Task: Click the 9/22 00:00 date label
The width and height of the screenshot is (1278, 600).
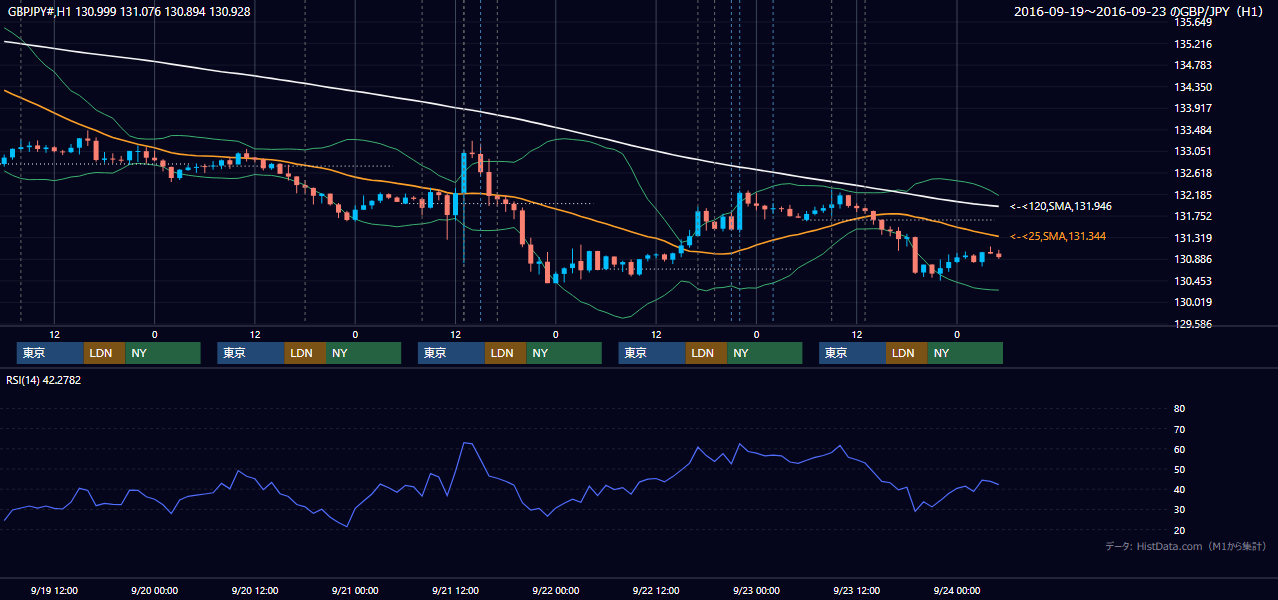Action: (555, 591)
